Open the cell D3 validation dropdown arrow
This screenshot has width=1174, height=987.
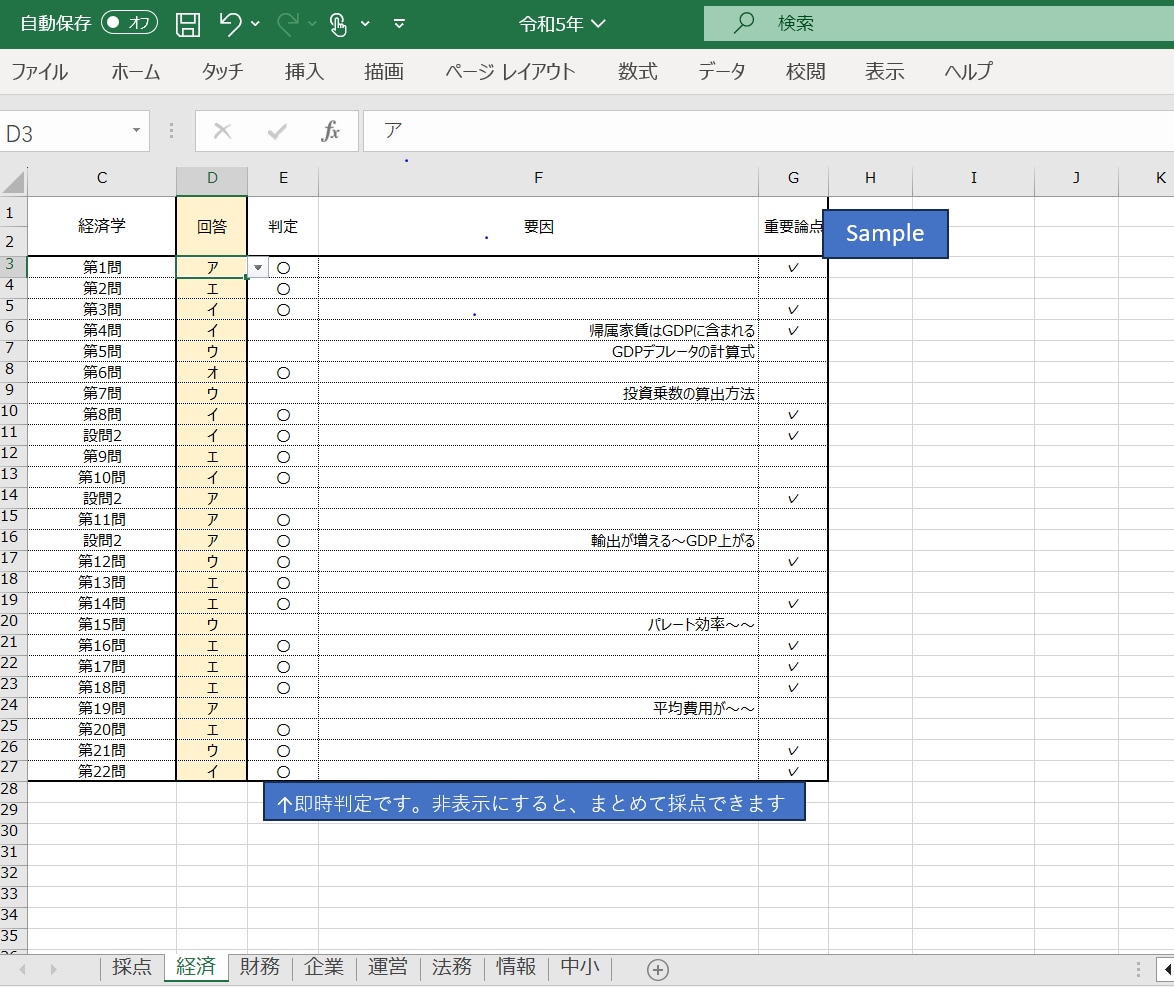pos(258,267)
